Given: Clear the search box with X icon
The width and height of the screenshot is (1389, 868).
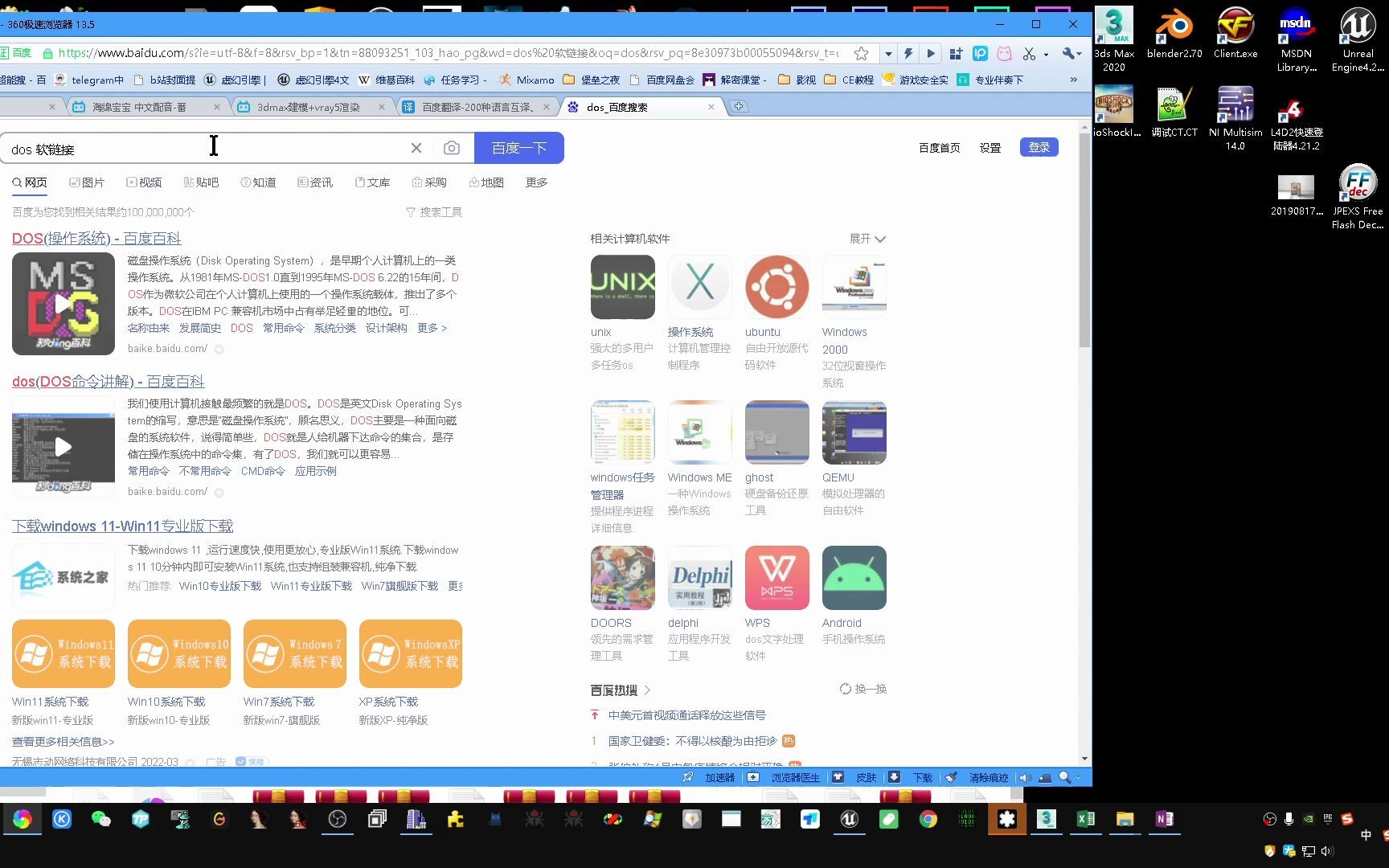Looking at the screenshot, I should [x=416, y=148].
